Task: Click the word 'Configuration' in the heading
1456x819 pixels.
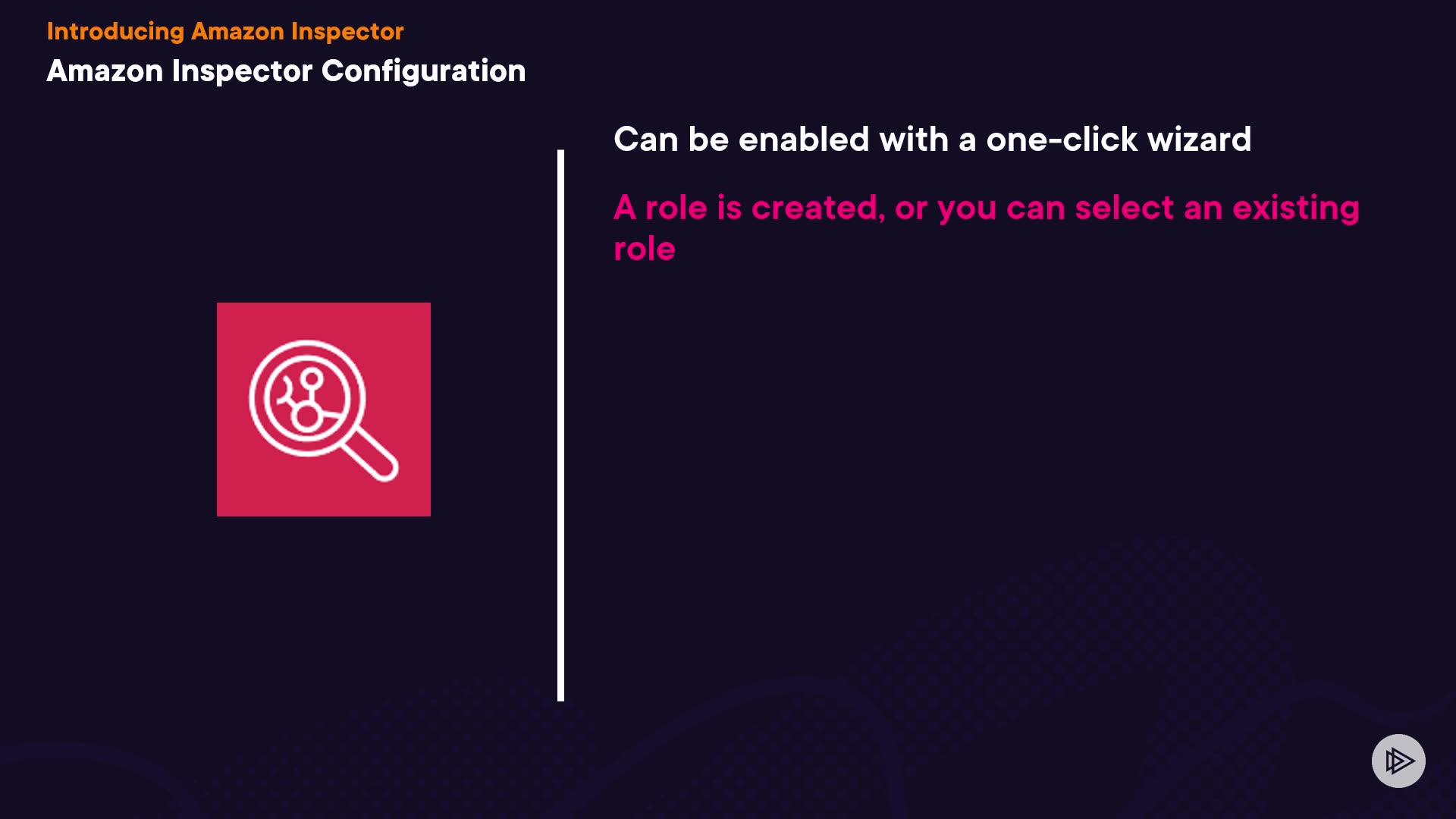Action: pos(423,71)
